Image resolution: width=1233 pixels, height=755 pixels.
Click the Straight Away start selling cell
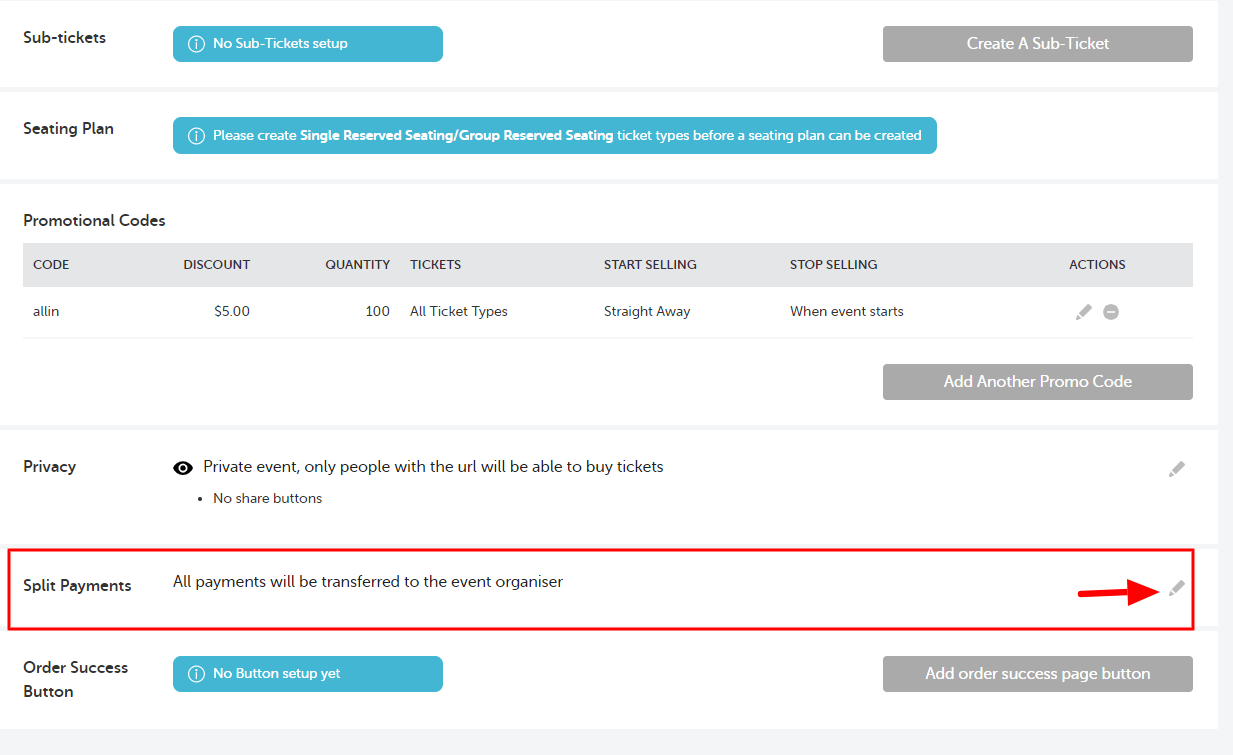tap(646, 311)
